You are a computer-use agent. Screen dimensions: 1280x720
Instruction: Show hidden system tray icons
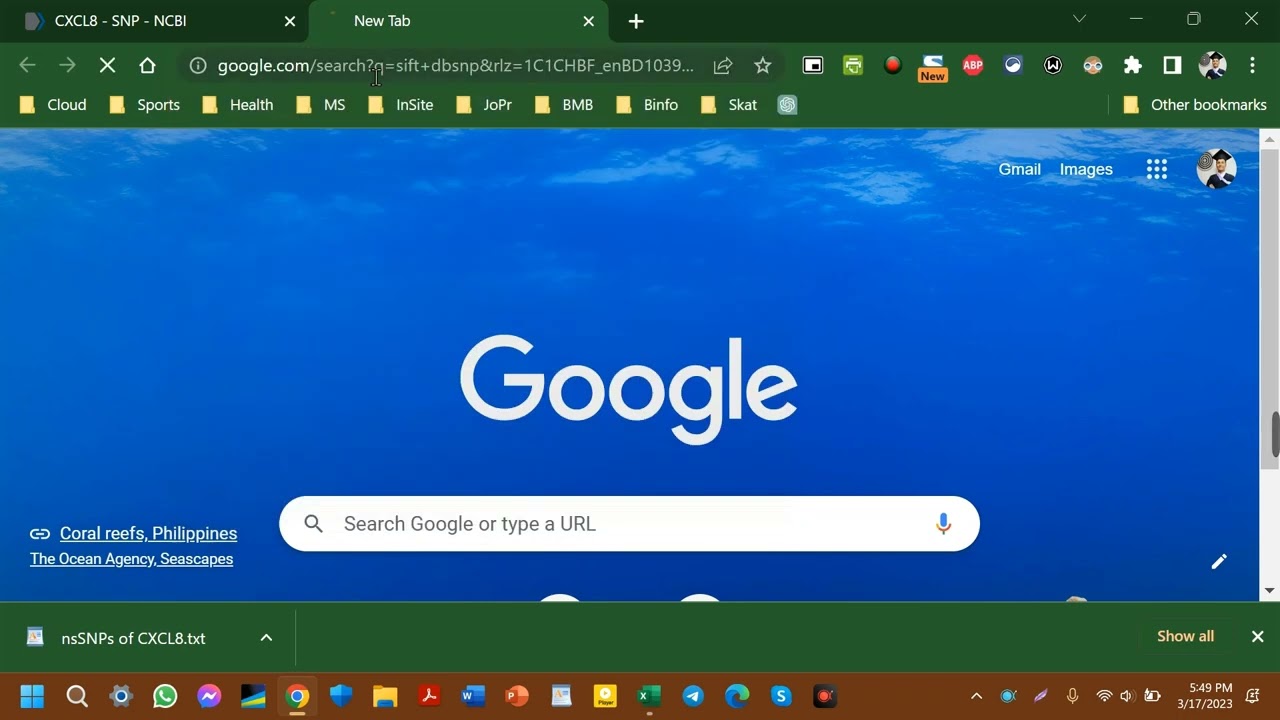976,696
